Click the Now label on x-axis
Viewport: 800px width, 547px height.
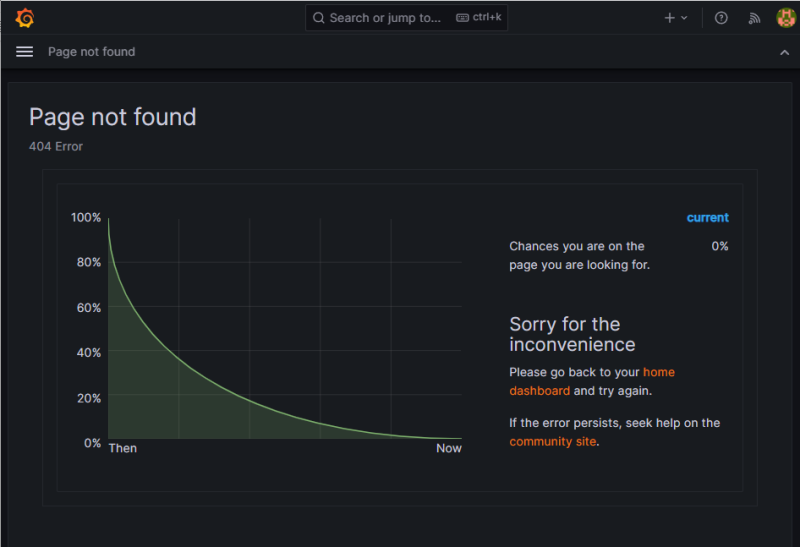tap(449, 448)
